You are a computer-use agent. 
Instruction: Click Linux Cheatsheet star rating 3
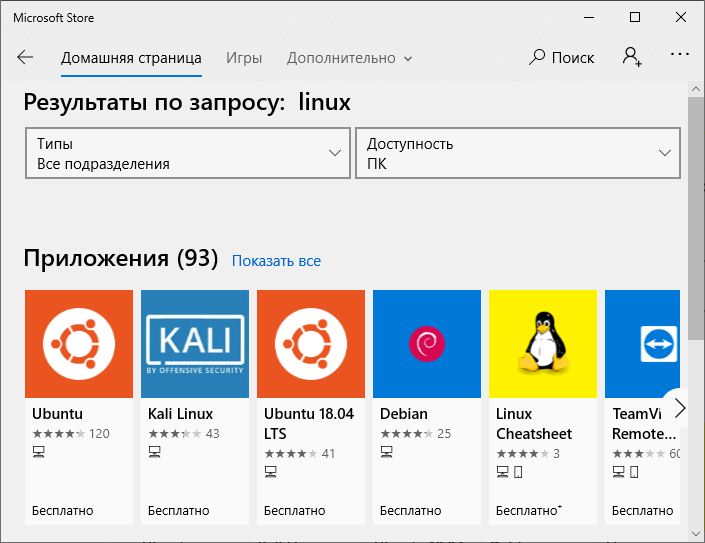528,453
